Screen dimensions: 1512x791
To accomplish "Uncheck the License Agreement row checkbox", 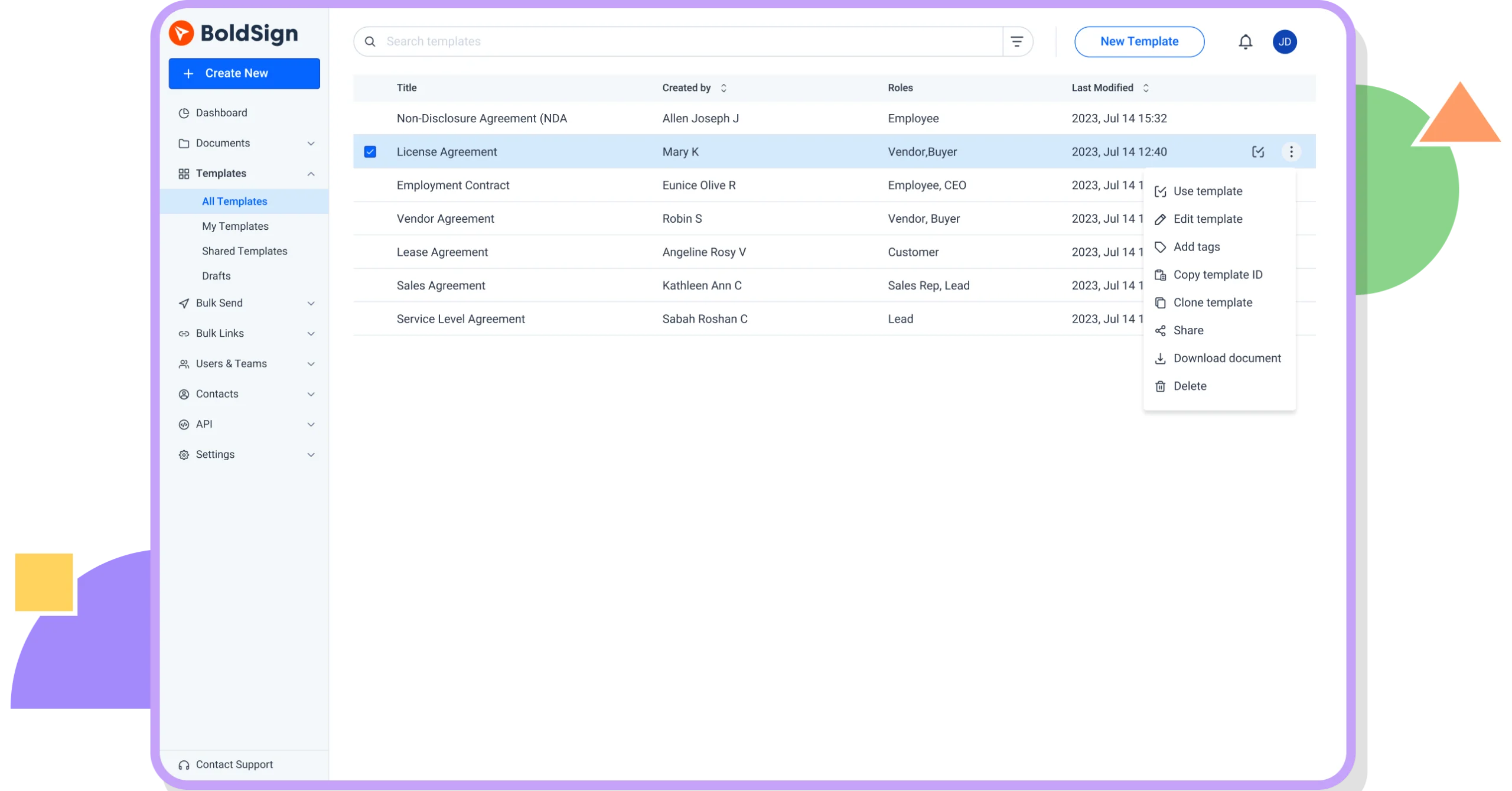I will coord(370,152).
